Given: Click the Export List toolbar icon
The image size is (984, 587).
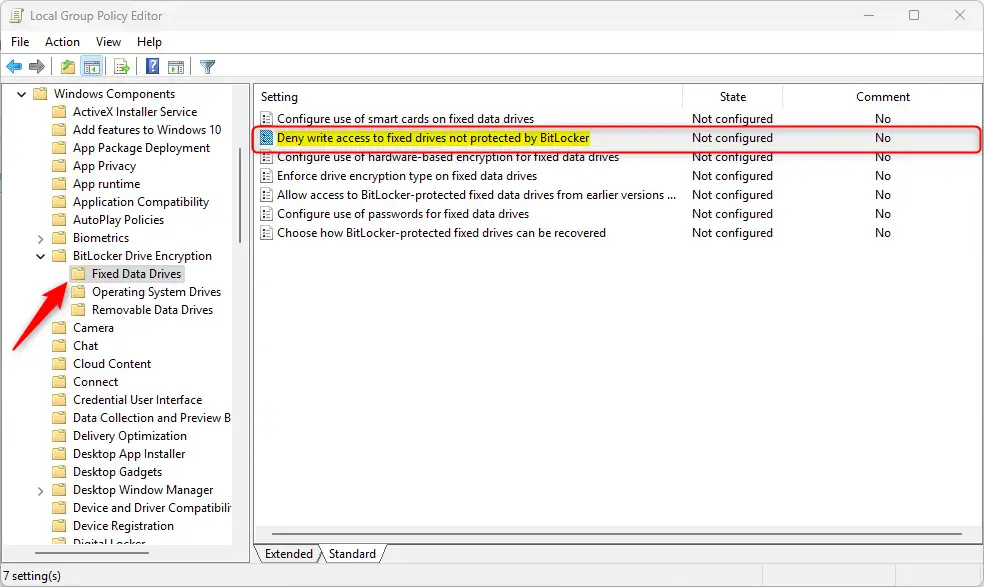Looking at the screenshot, I should 122,67.
